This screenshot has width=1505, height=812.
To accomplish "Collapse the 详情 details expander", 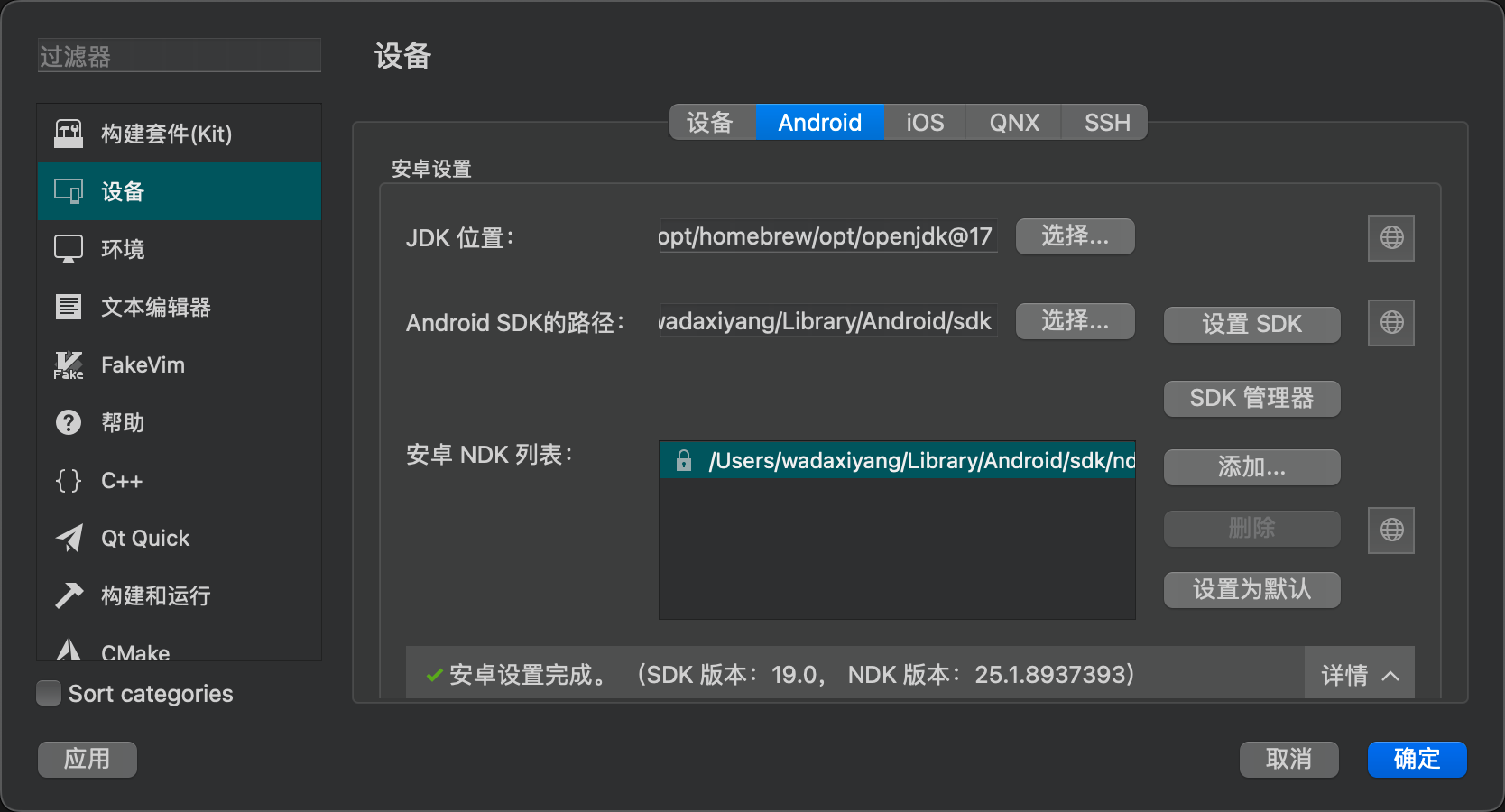I will tap(1360, 675).
